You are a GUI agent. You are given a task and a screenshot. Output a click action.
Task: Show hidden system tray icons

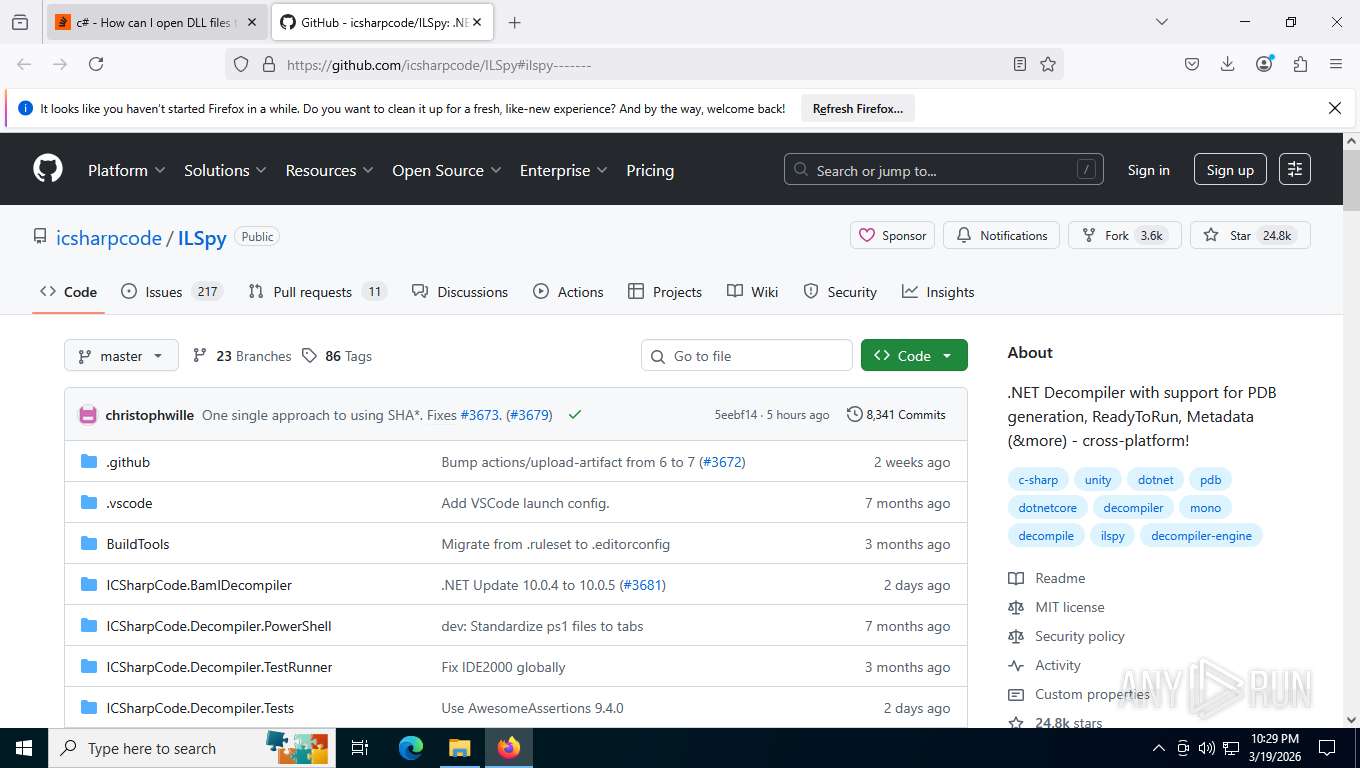point(1159,748)
